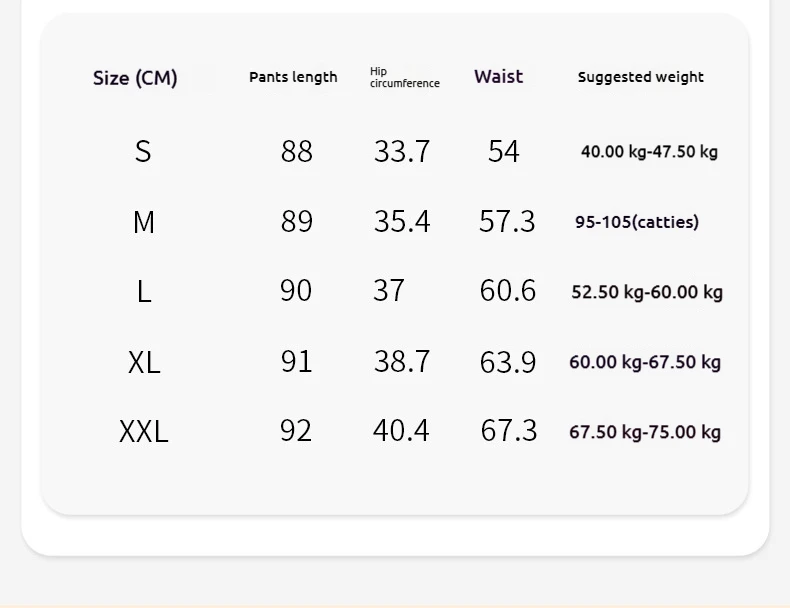This screenshot has width=790, height=608.
Task: Click the 67.50 kg-75.00 kg weight cell
Action: coord(645,432)
